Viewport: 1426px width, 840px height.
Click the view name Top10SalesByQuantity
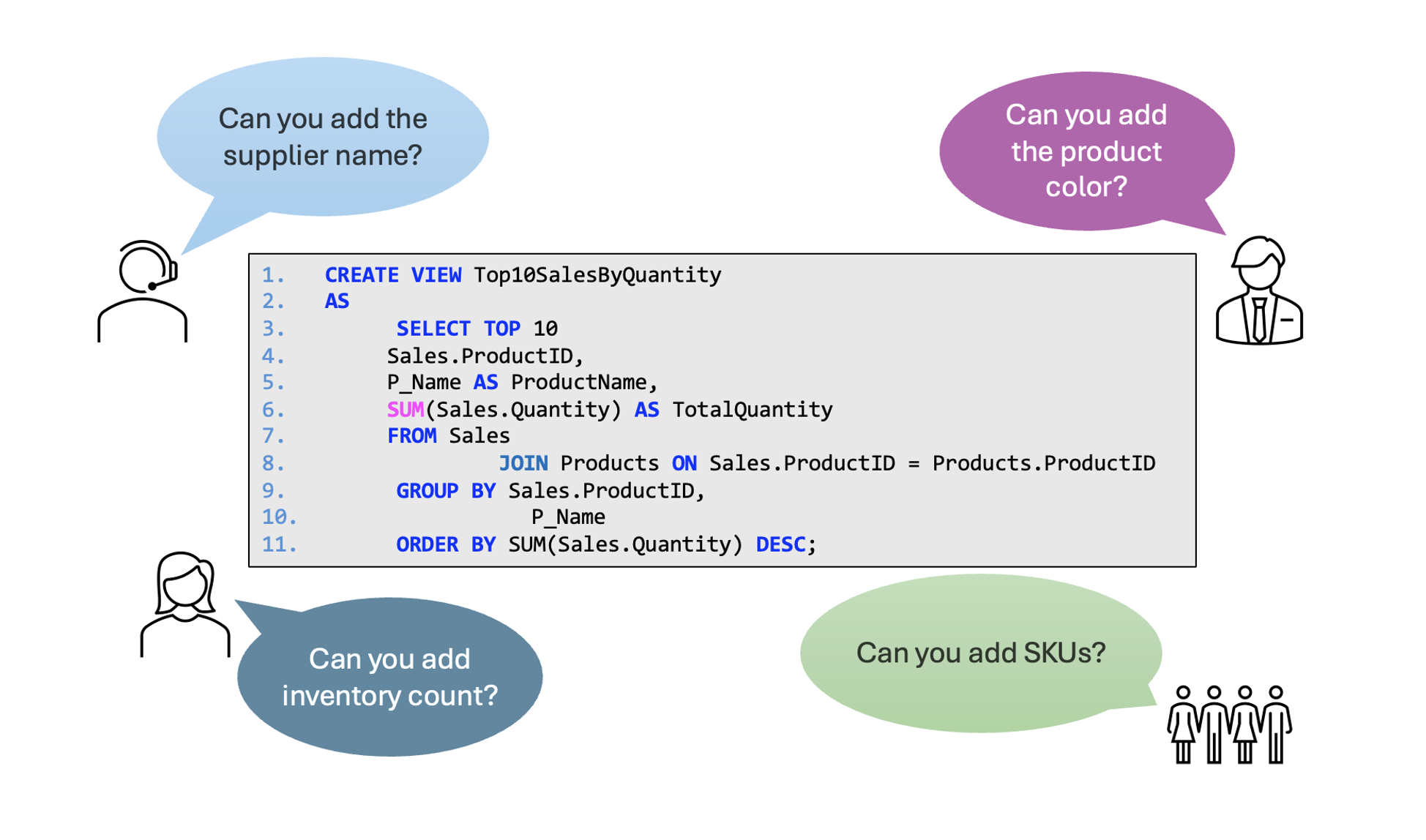(x=597, y=275)
